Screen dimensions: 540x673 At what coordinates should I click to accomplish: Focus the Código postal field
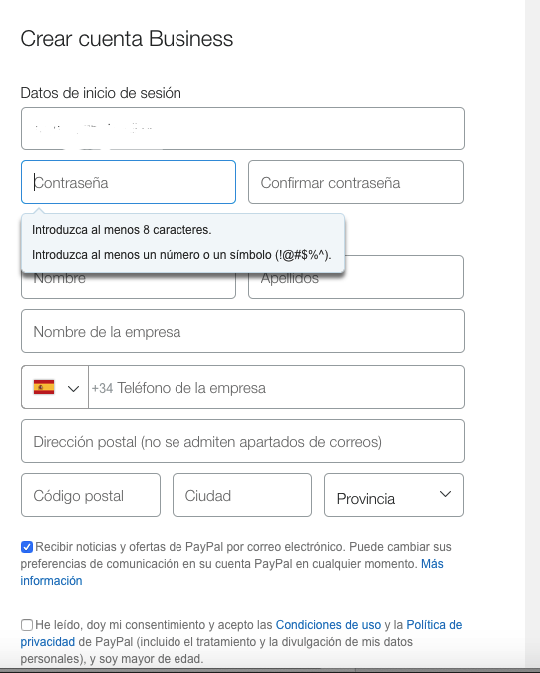91,495
